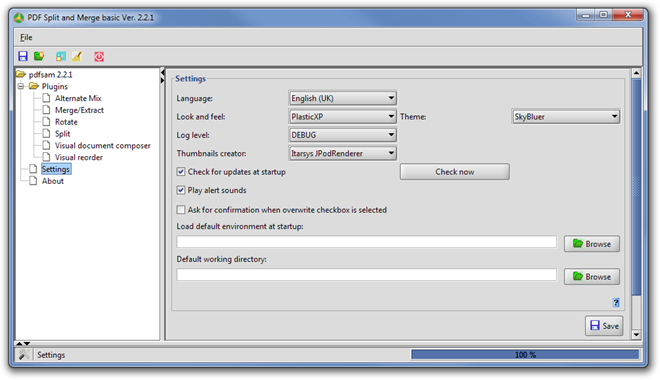The width and height of the screenshot is (660, 380).
Task: Enable Ask for confirmation on overwrite checkbox
Action: click(181, 210)
